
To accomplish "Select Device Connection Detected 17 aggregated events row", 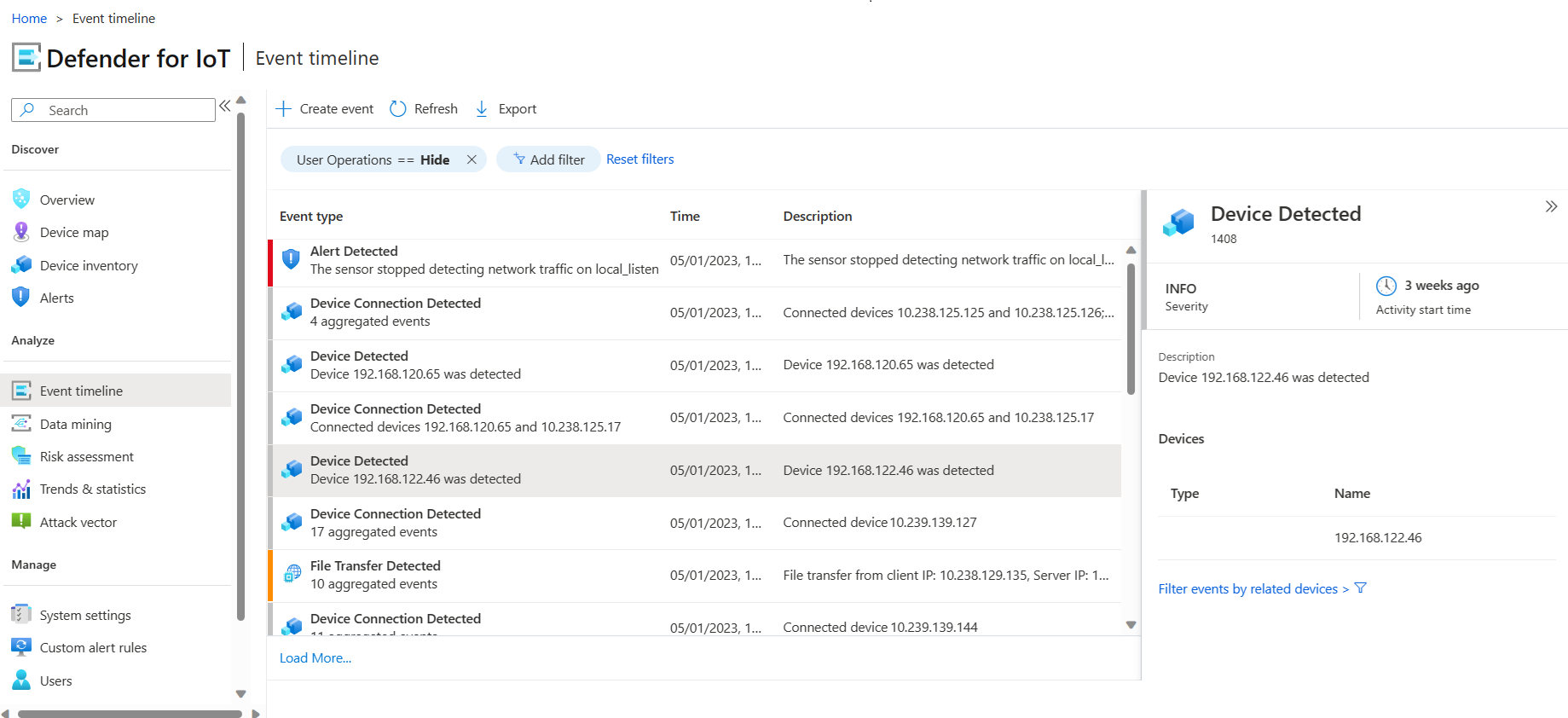I will pyautogui.click(x=696, y=523).
